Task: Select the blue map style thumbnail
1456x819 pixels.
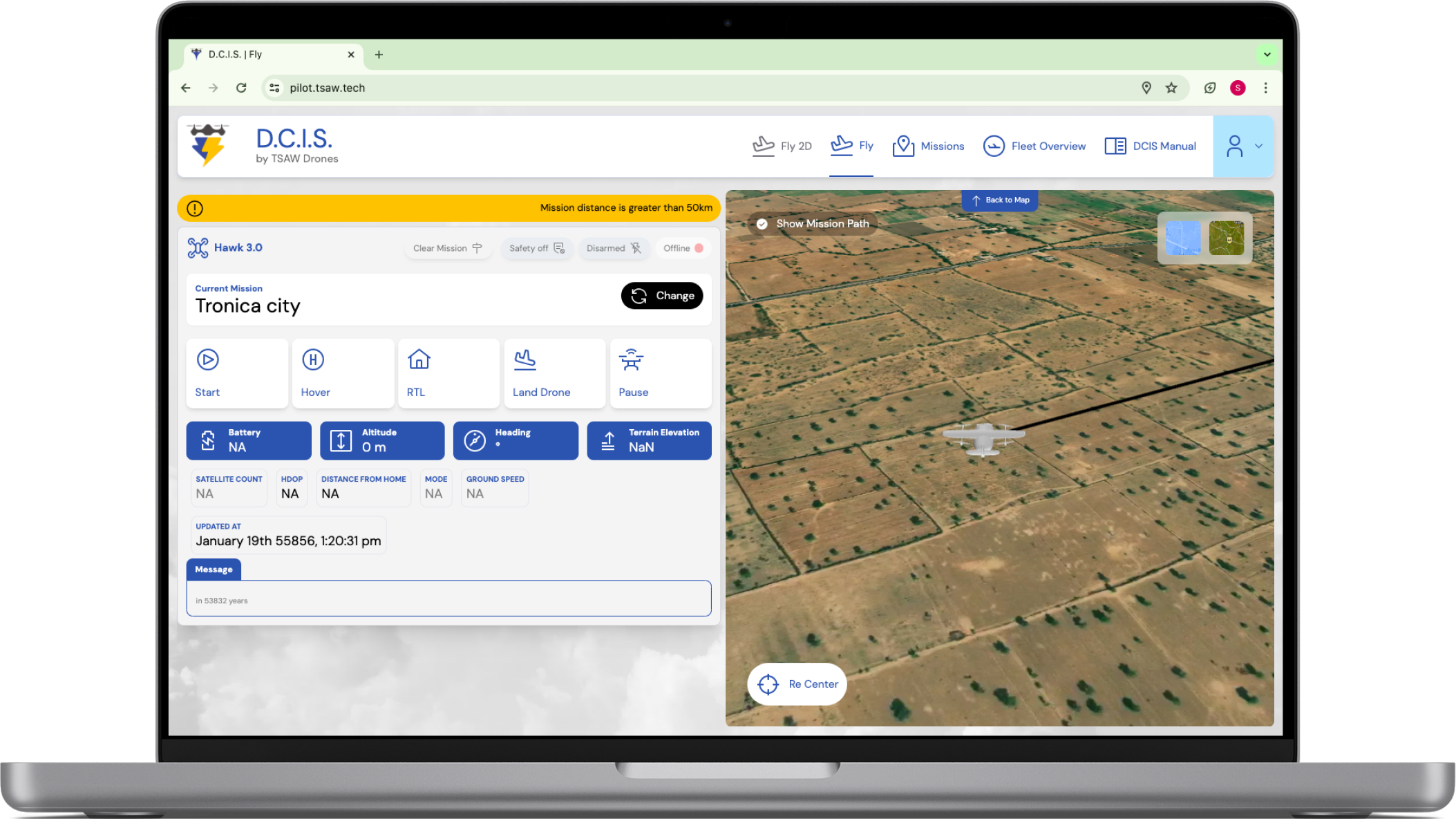Action: click(1182, 238)
